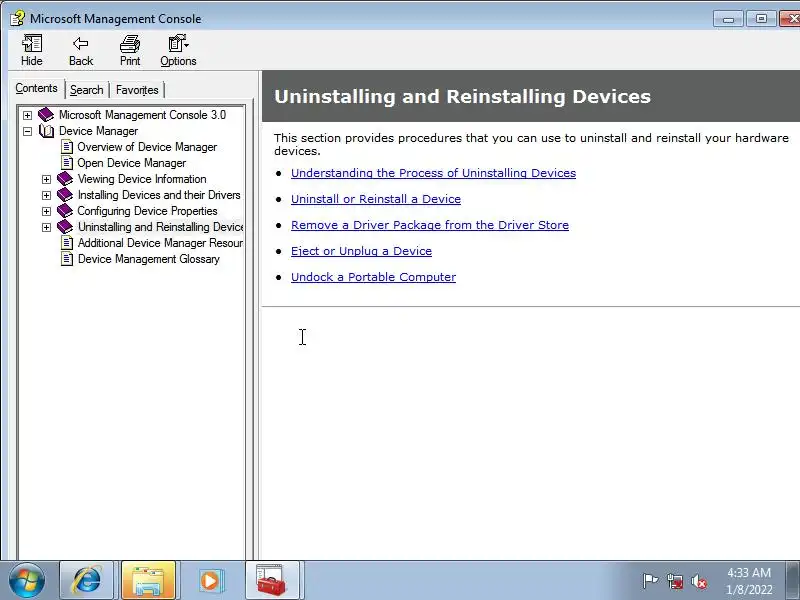Click the red toolbox taskbar icon

point(272,581)
